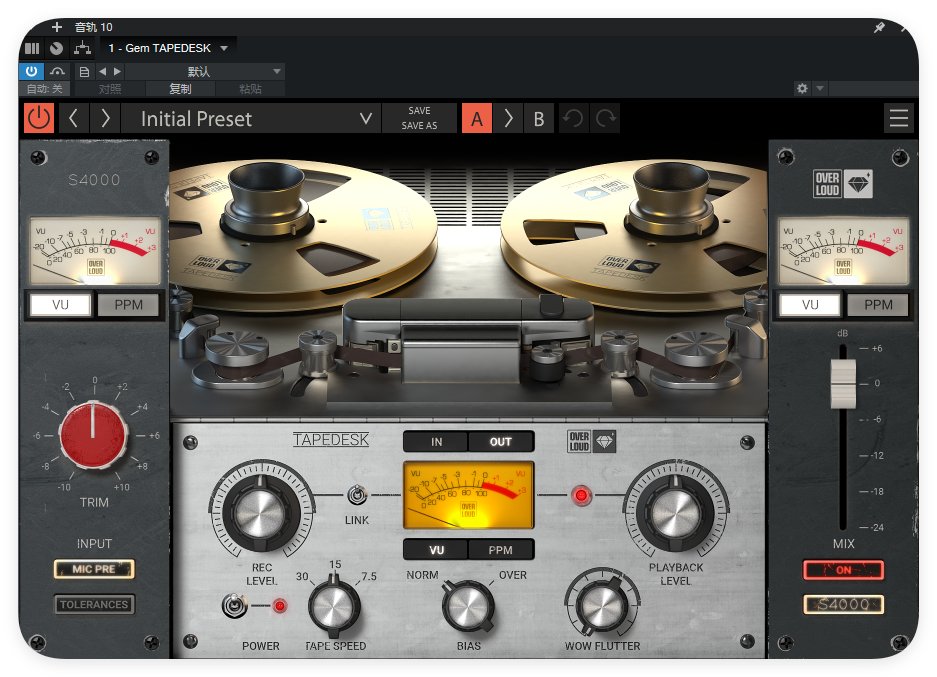This screenshot has width=937, height=677.
Task: Load the next TAPEDESK preset with right chevron
Action: (x=105, y=118)
